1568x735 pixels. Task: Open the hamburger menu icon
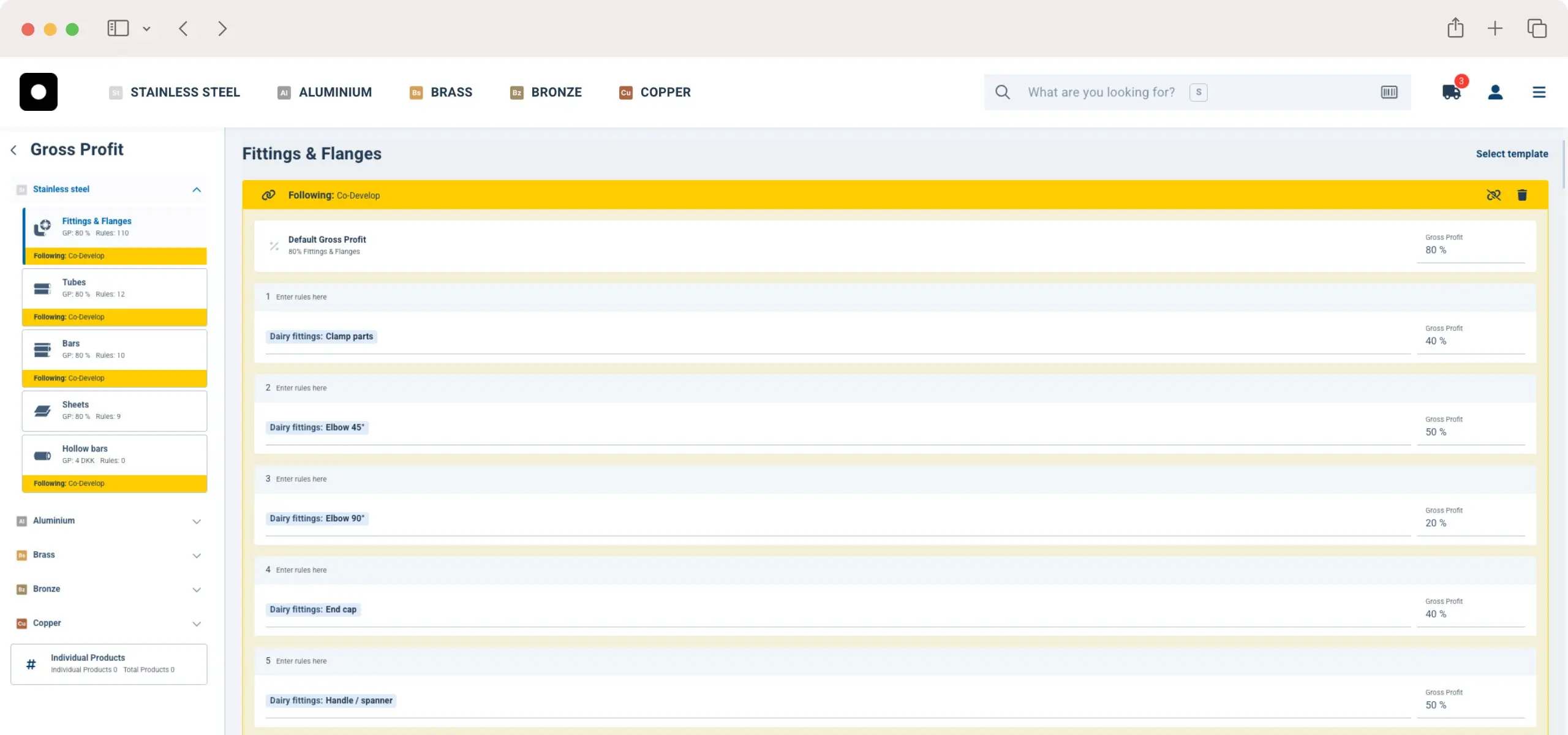pos(1539,92)
